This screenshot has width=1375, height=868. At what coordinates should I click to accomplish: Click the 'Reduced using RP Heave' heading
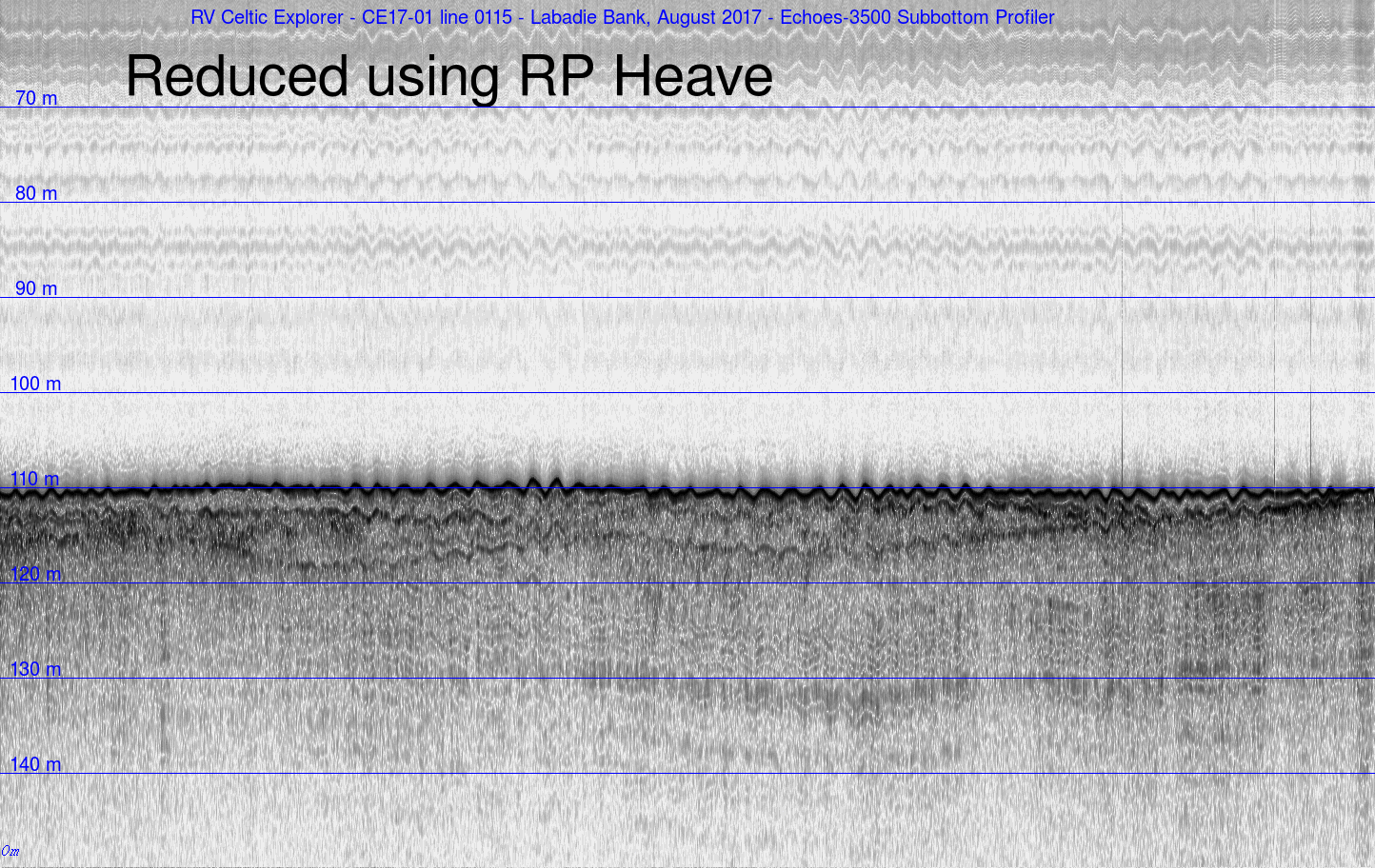tap(448, 76)
